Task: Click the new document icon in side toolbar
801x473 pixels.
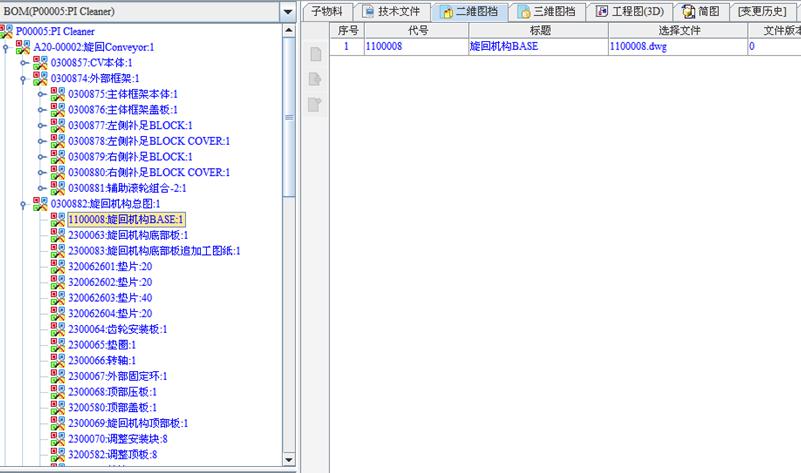Action: pos(315,54)
